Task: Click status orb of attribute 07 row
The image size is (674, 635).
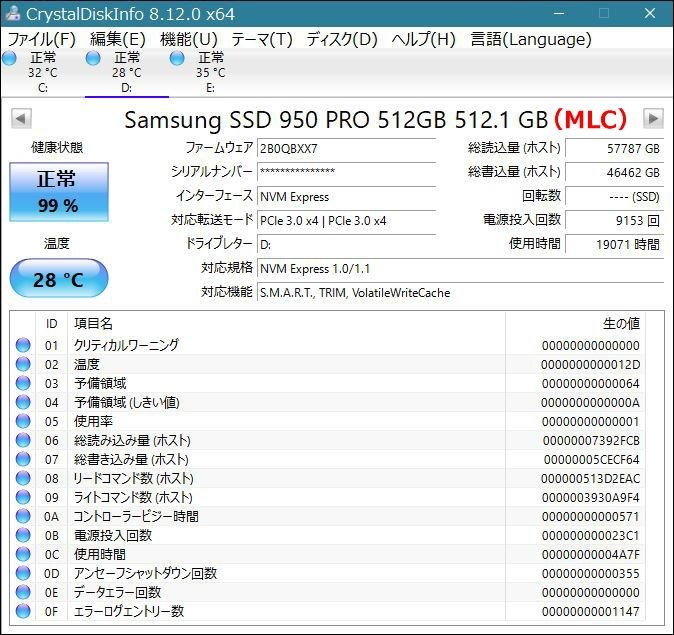Action: pos(23,459)
